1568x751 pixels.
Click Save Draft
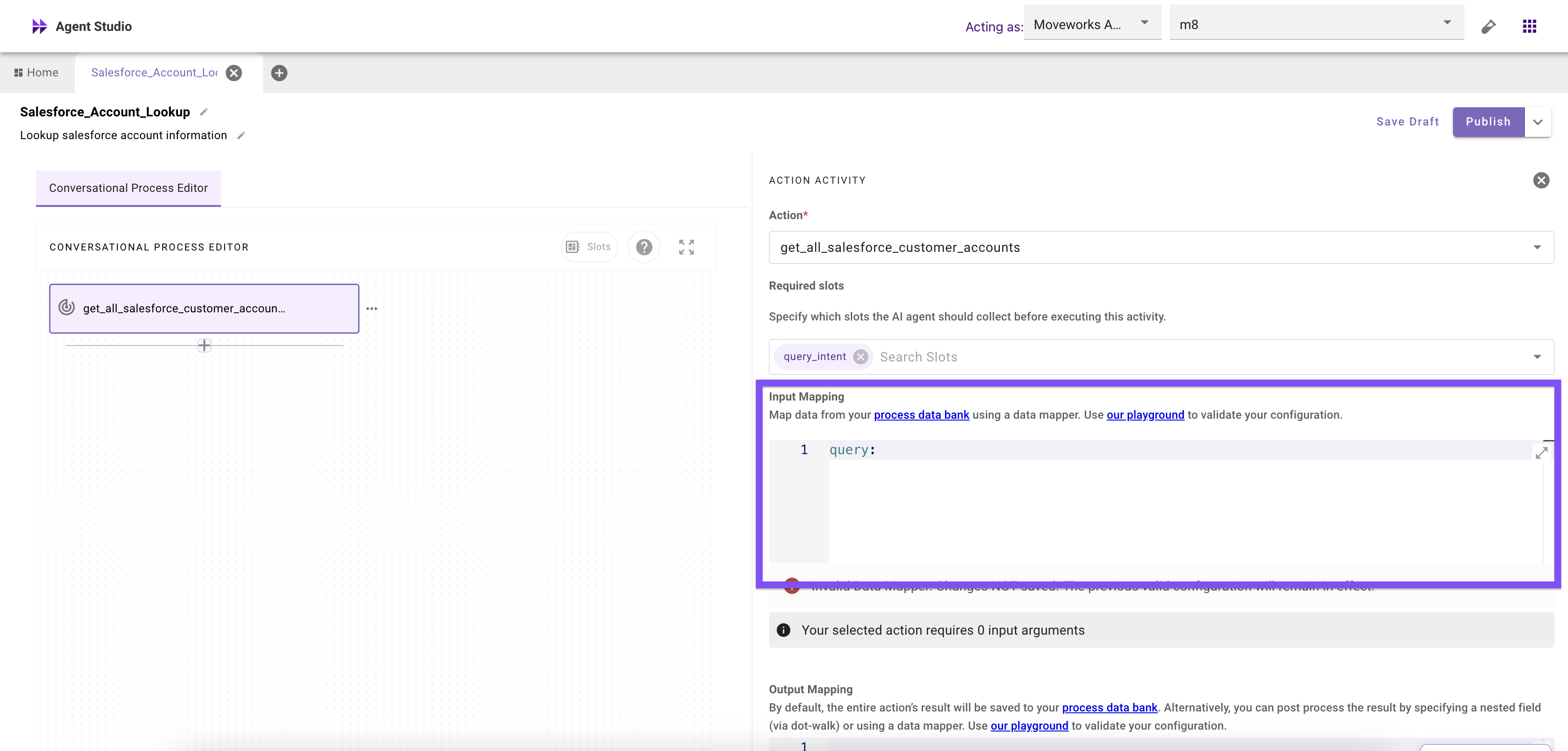pos(1407,122)
